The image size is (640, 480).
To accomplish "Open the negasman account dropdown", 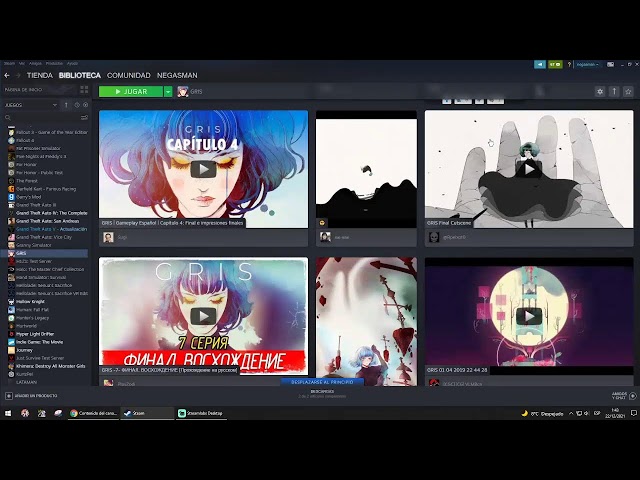I will 587,64.
